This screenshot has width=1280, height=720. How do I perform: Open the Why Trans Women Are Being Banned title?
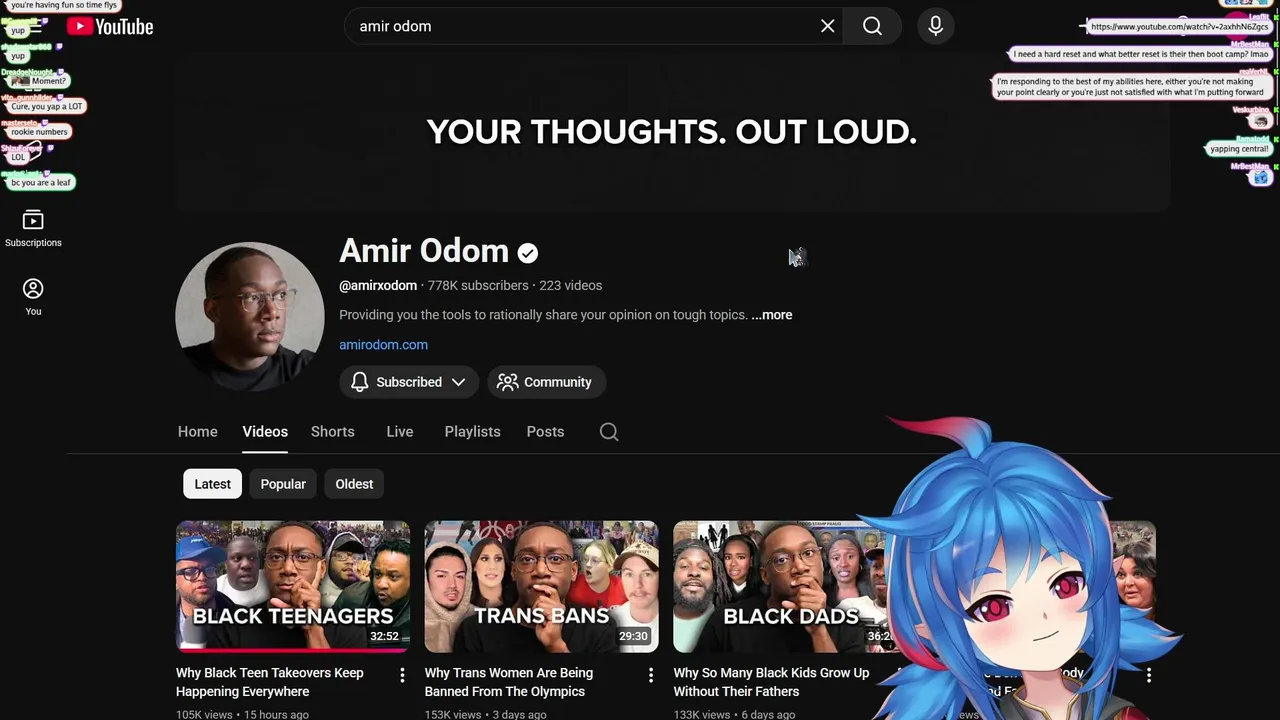[509, 682]
